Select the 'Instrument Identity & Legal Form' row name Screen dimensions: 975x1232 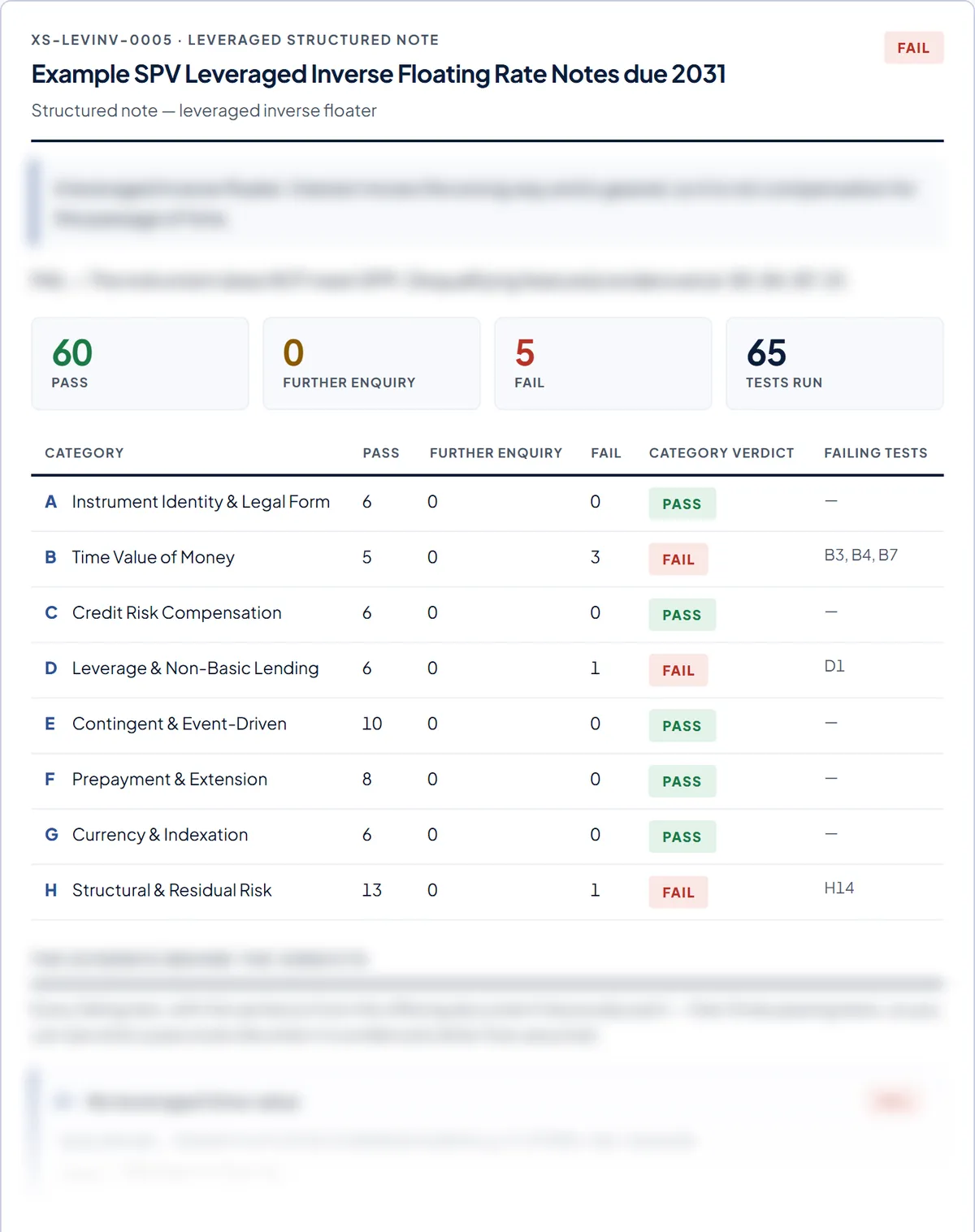click(x=201, y=502)
